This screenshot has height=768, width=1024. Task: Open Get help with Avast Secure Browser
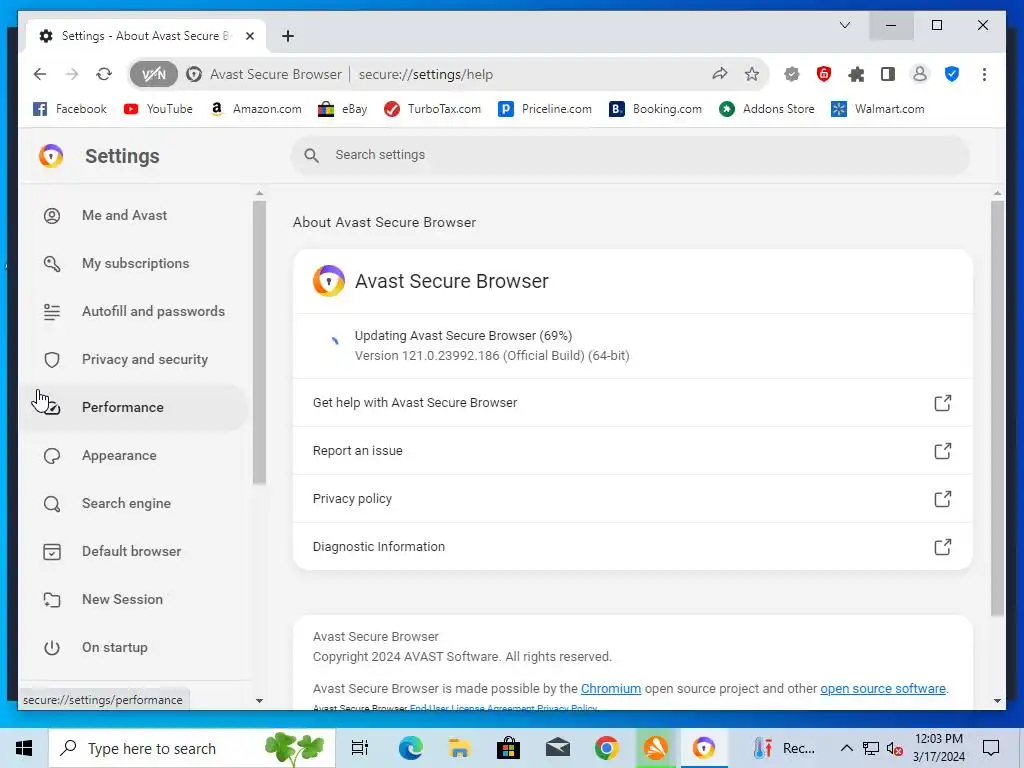pos(632,403)
